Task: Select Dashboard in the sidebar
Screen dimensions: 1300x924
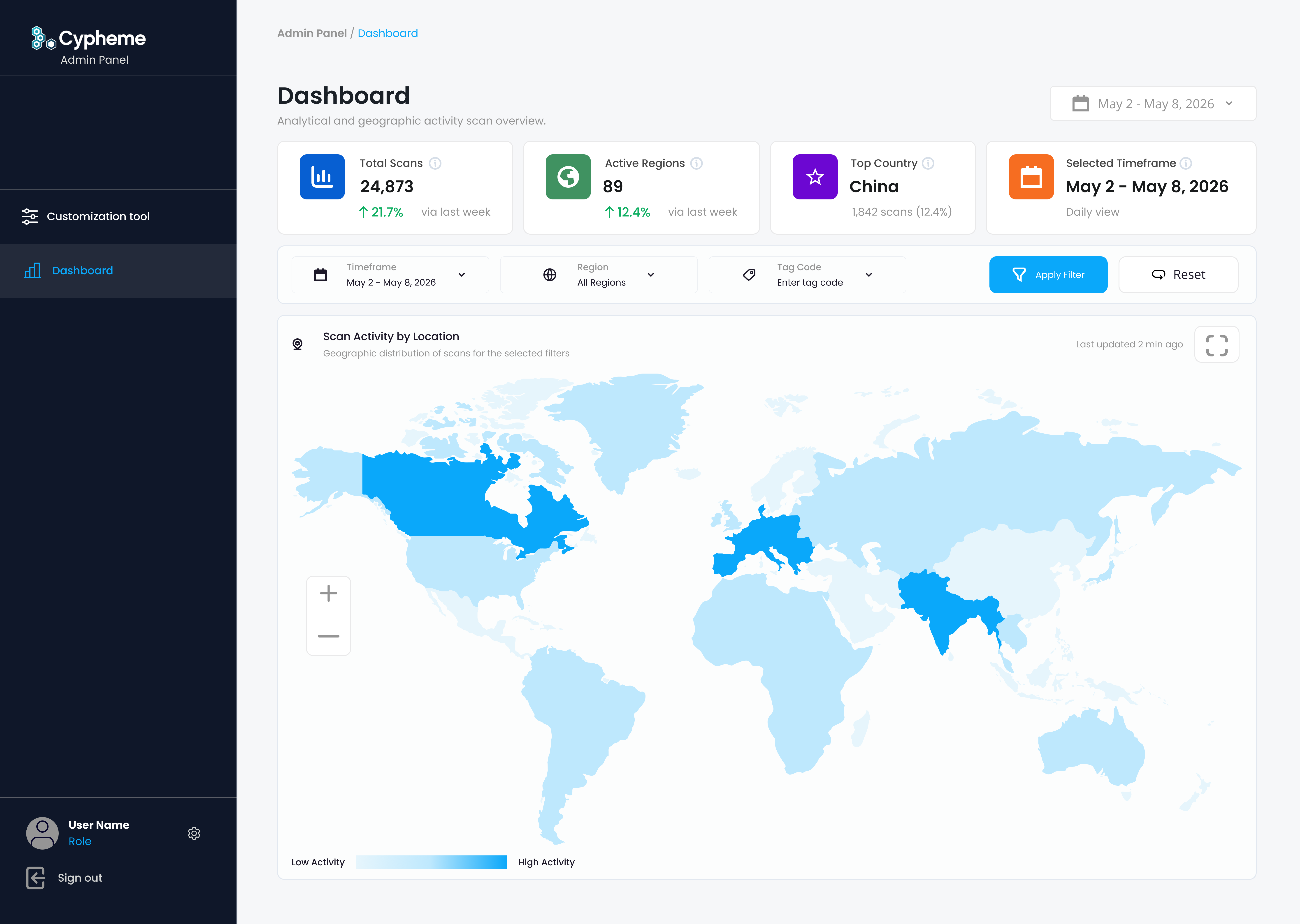Action: [x=118, y=271]
